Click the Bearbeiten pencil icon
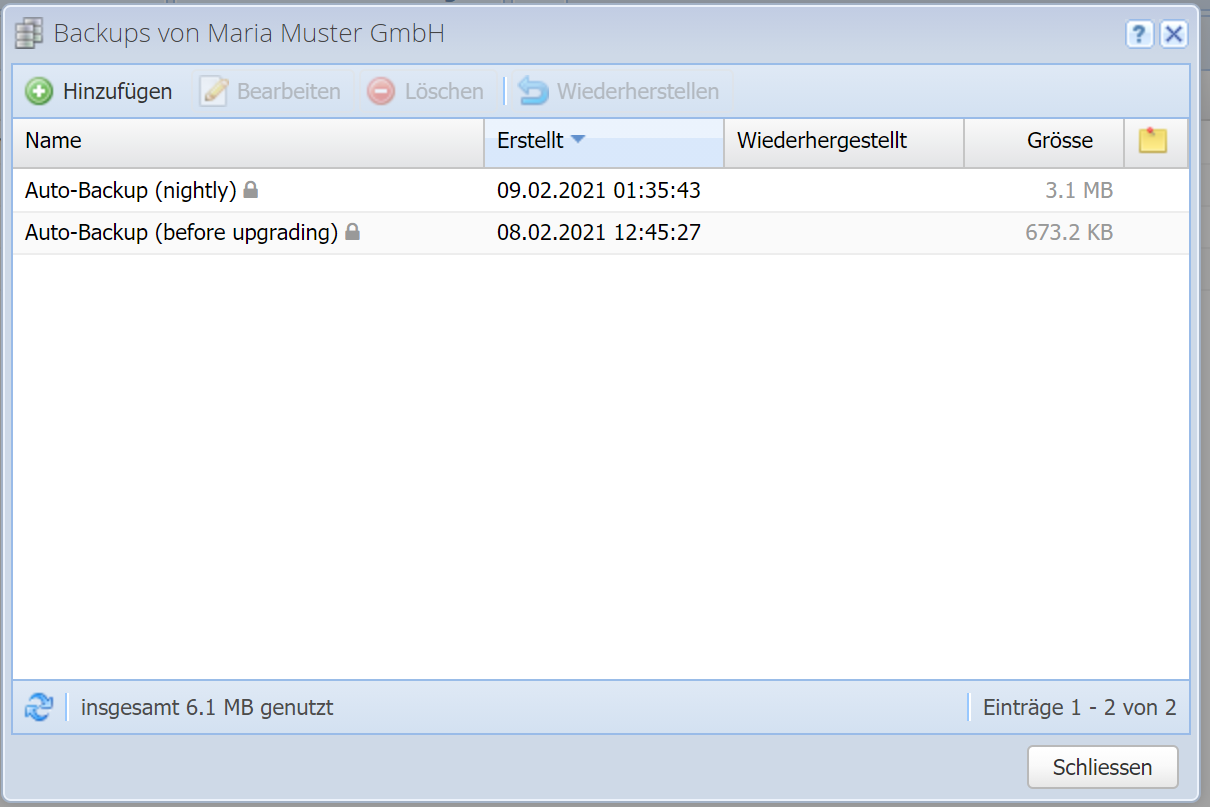Screen dimensions: 1210x807 tap(214, 92)
